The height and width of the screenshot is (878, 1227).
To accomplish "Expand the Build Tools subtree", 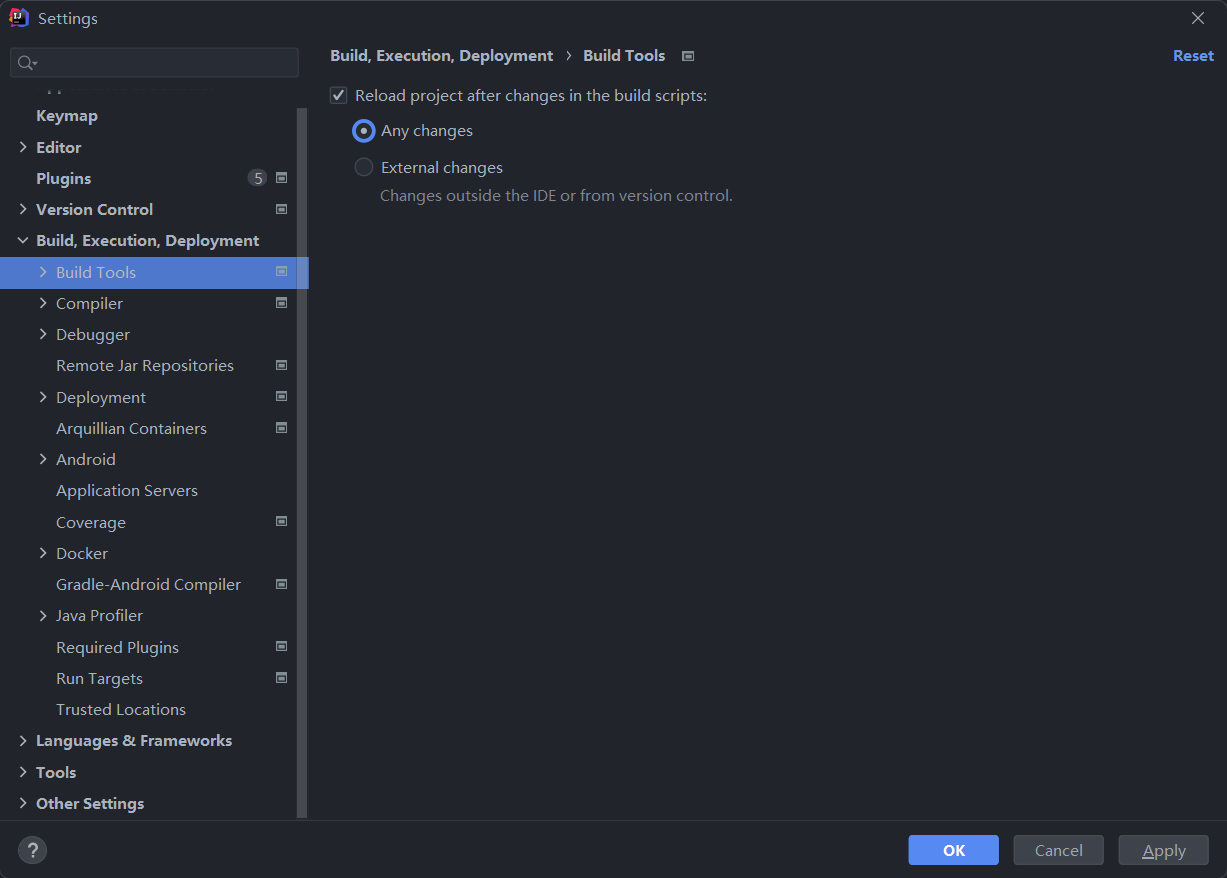I will point(43,272).
